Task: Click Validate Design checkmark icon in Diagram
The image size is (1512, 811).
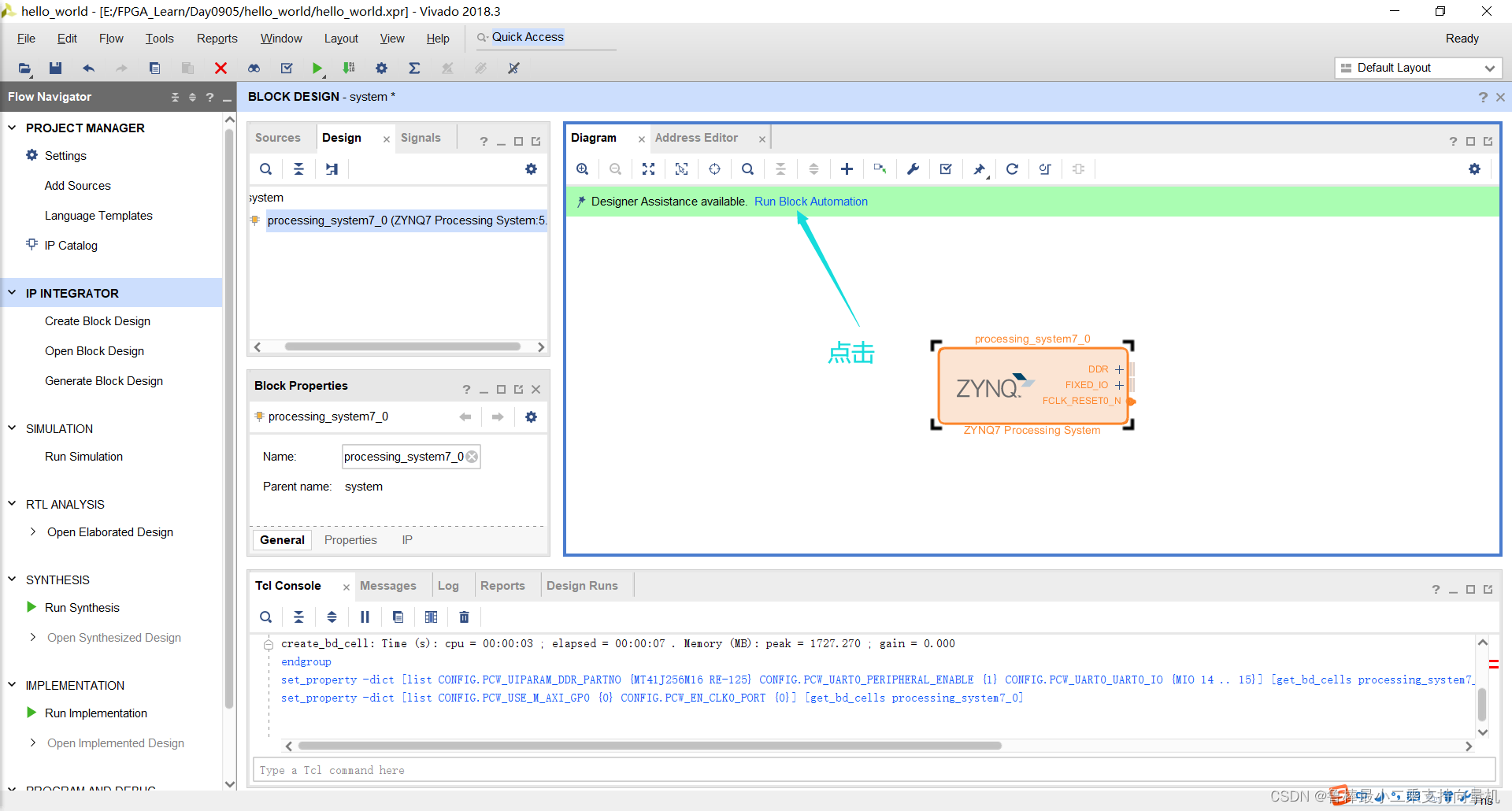Action: tap(946, 169)
